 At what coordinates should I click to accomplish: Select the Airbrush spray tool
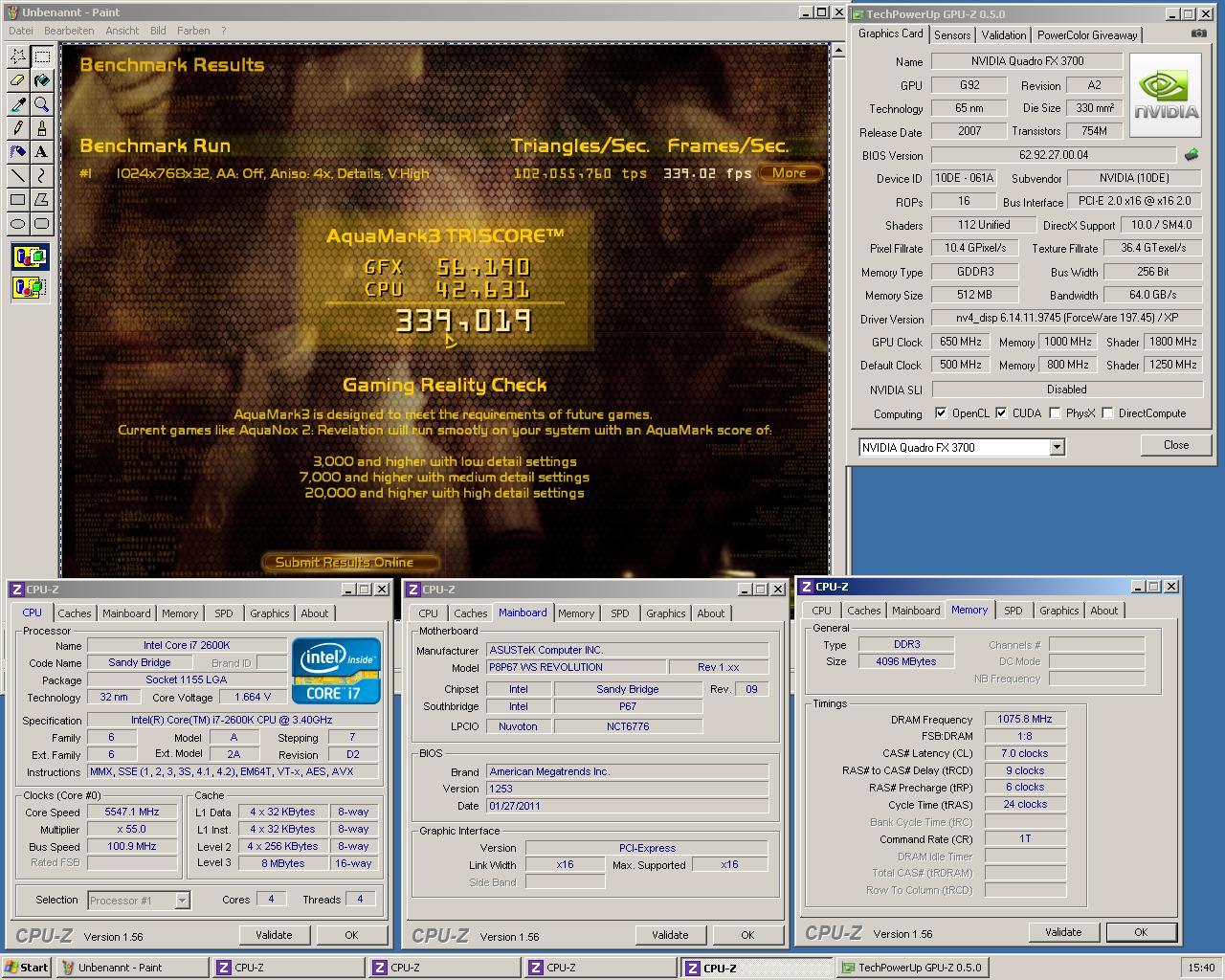pos(17,152)
